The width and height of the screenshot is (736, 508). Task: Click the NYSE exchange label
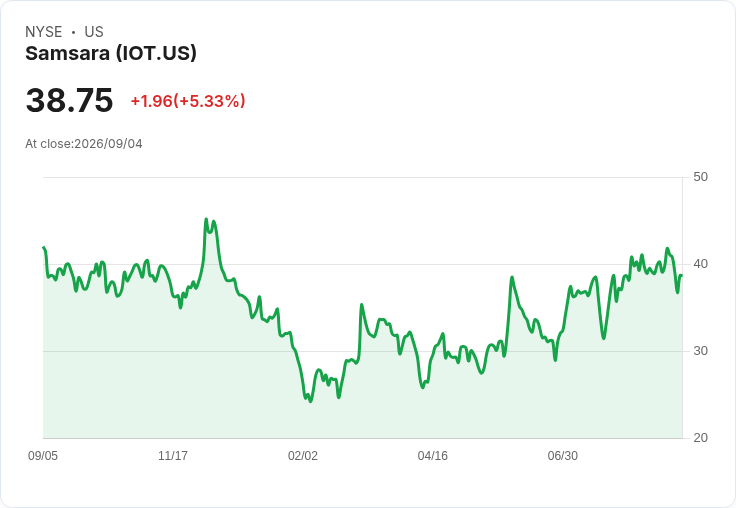click(44, 32)
